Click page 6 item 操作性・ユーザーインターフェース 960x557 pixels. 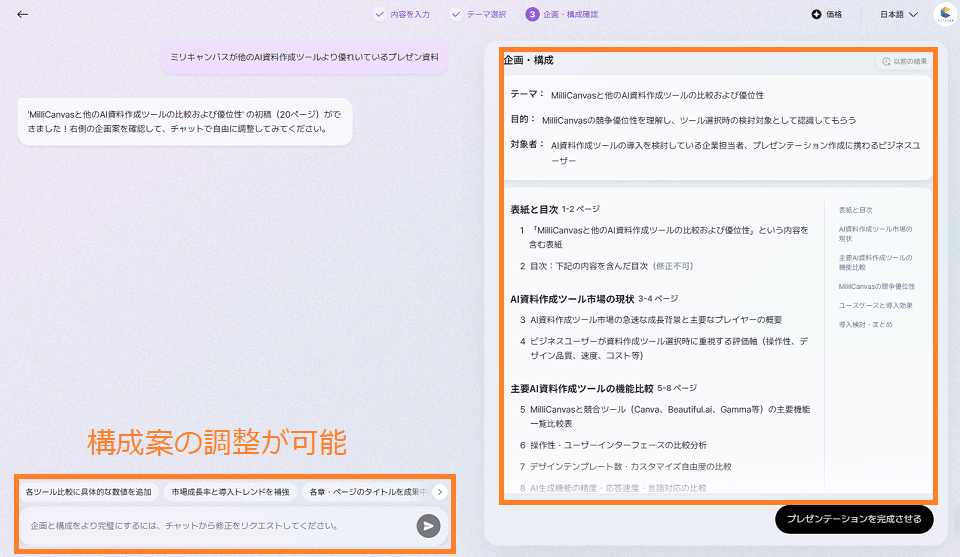[613, 445]
